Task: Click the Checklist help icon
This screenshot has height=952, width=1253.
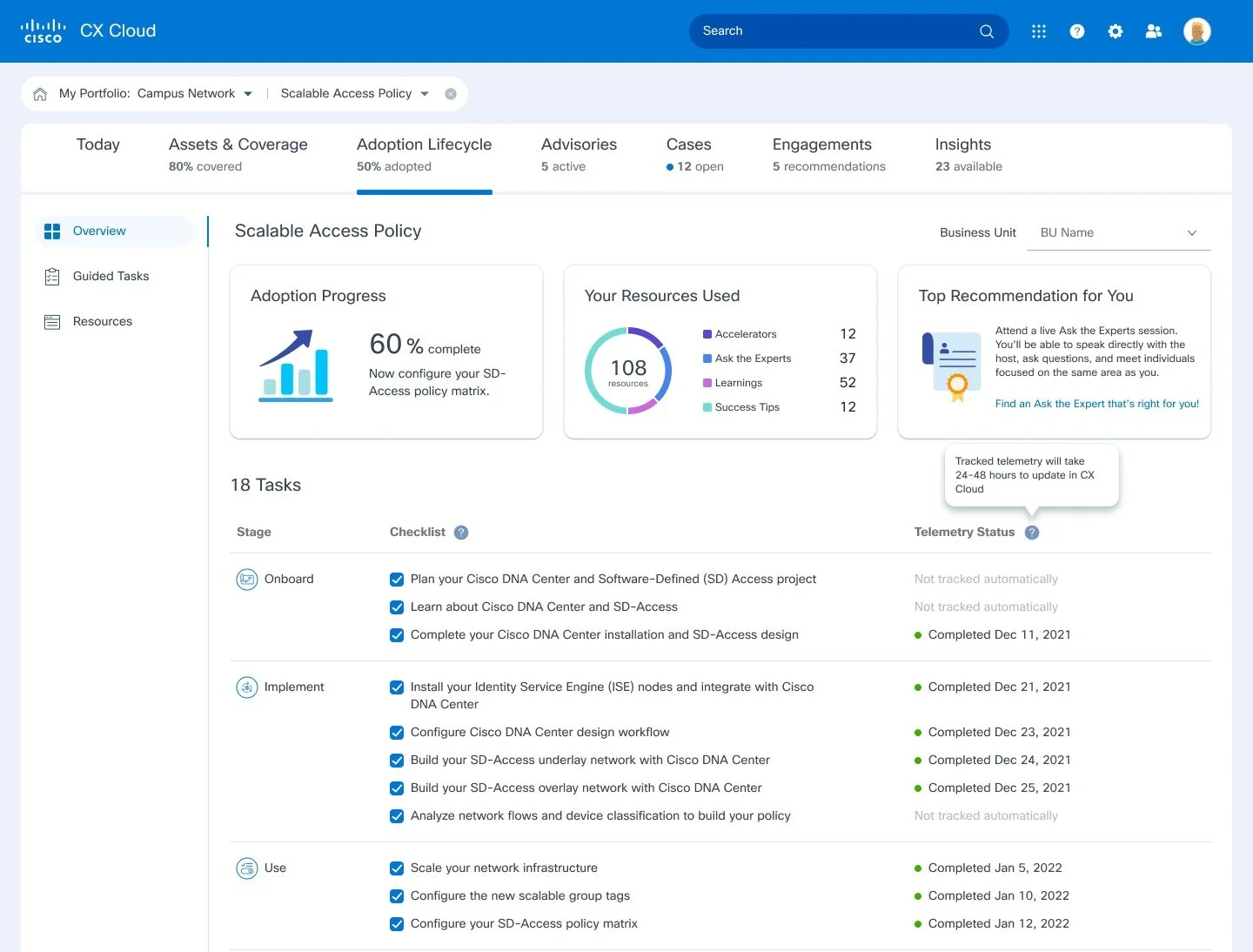Action: click(461, 533)
